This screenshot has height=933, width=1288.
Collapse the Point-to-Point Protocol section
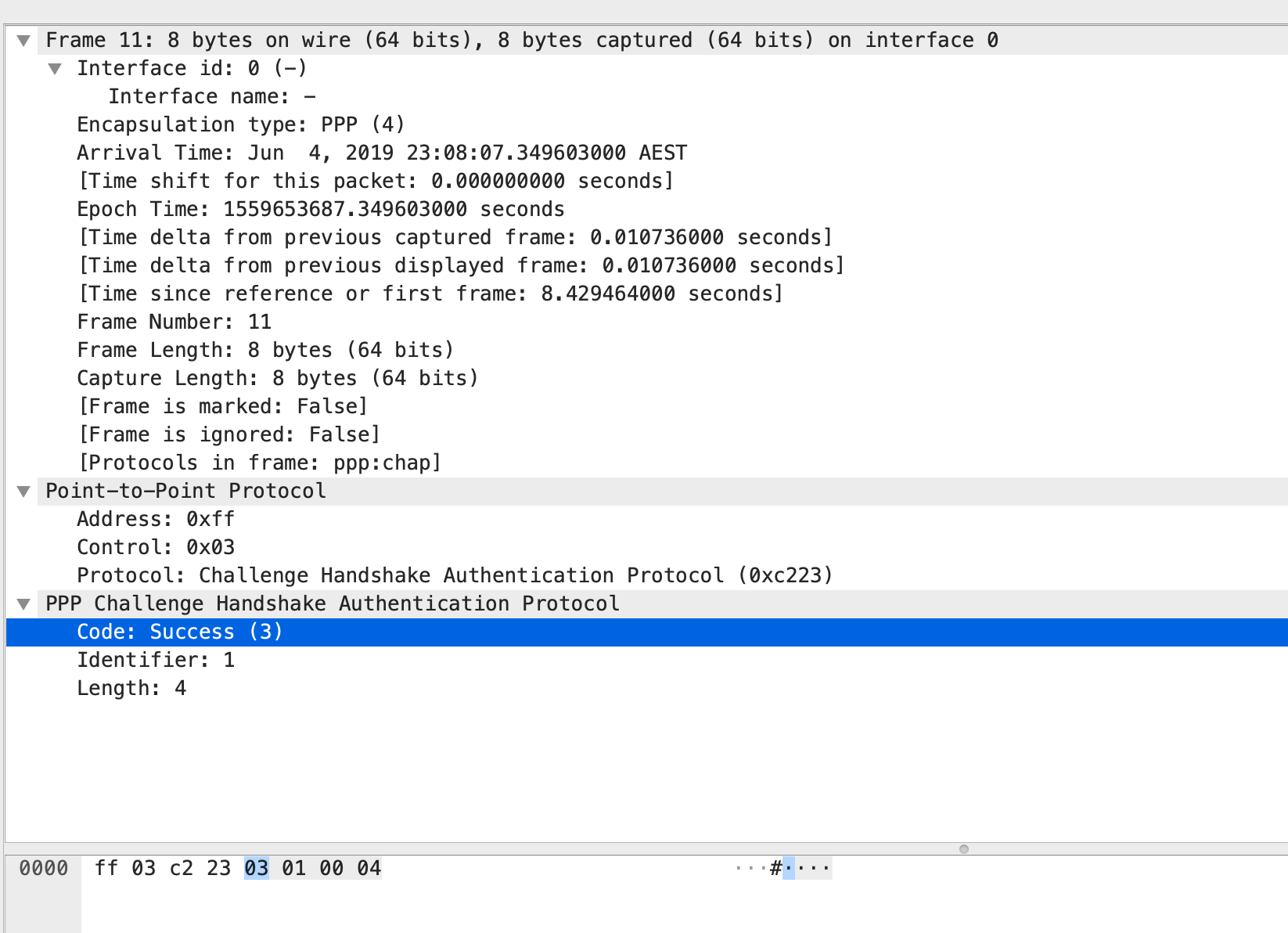[x=23, y=492]
